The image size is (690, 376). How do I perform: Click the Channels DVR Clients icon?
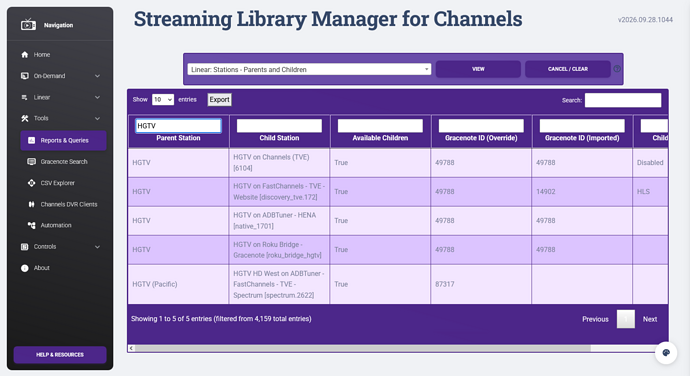(31, 204)
